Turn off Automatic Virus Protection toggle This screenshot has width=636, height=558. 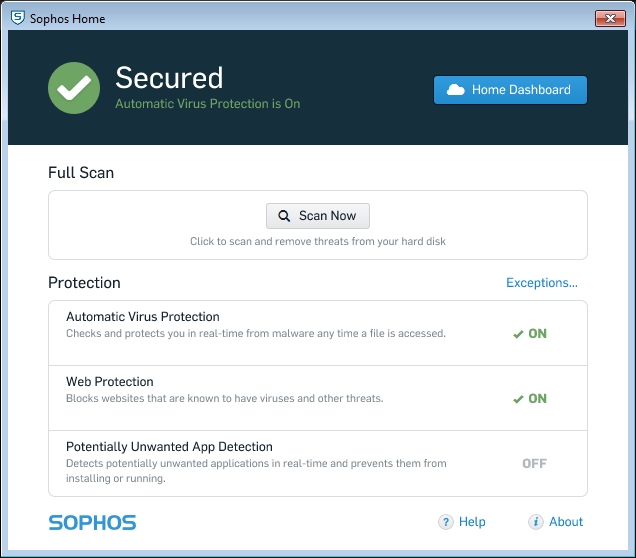coord(530,334)
